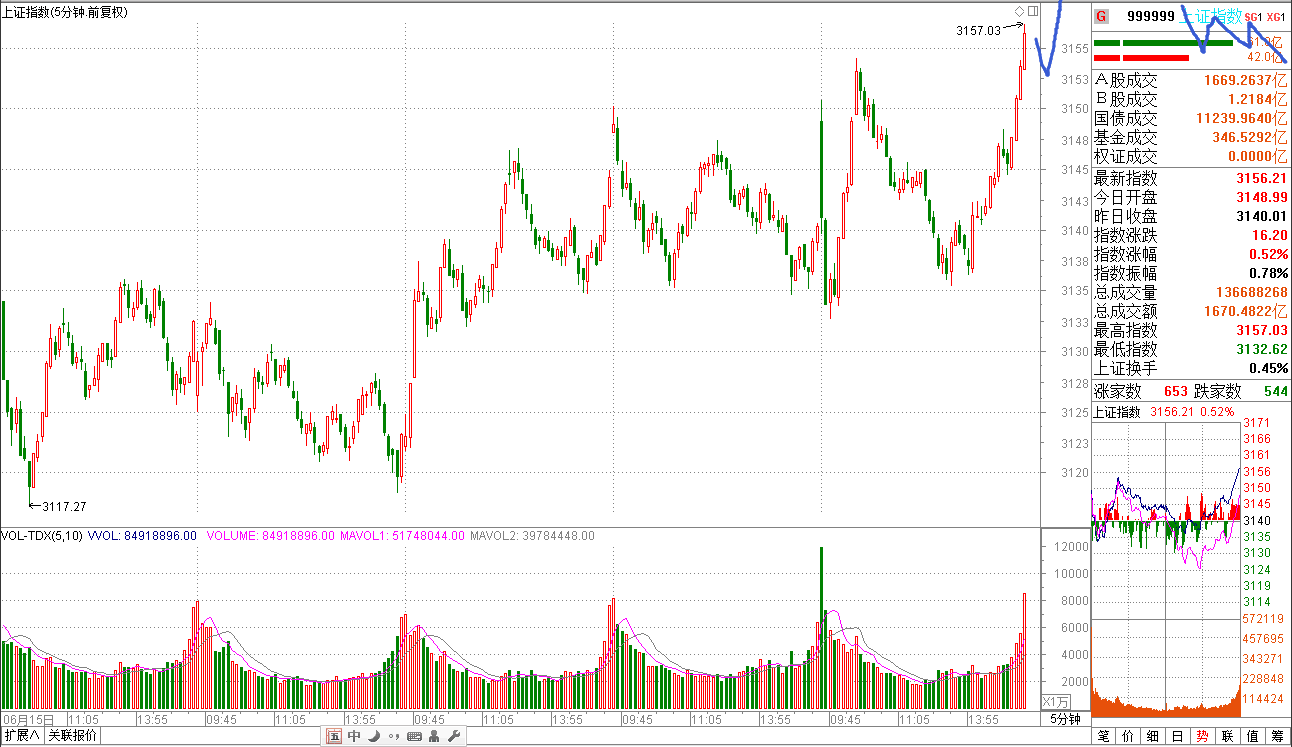Toggle the half/full-width moon icon
This screenshot has height=747, width=1292.
tap(374, 737)
